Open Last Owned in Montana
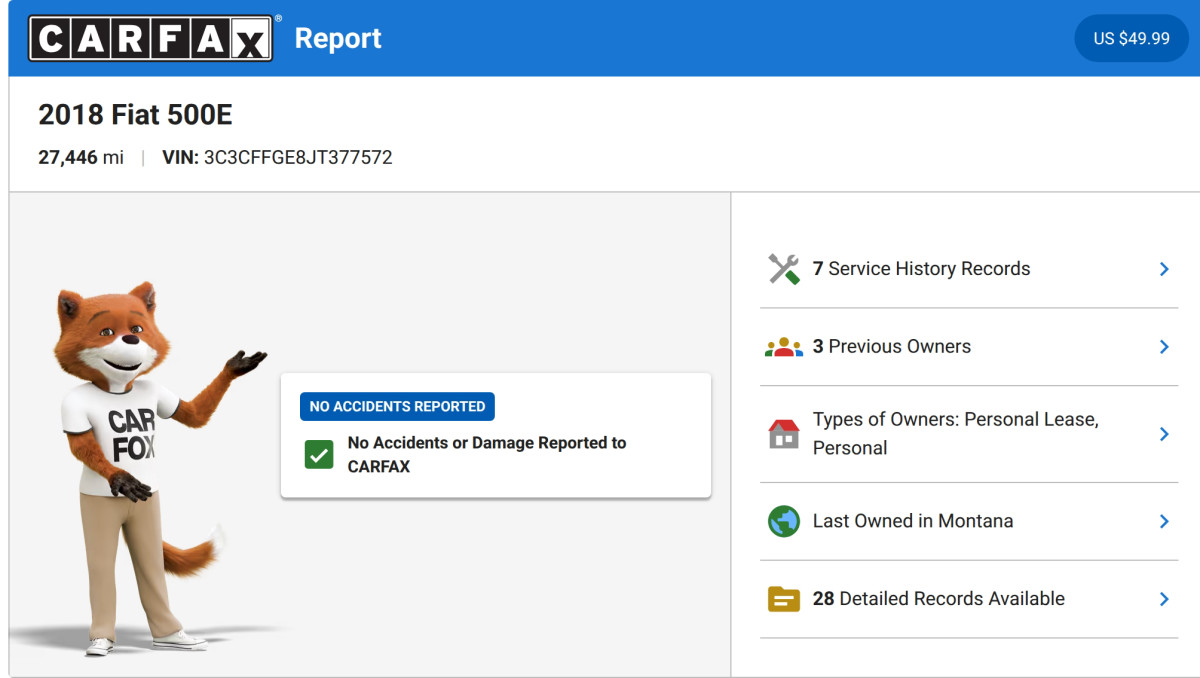This screenshot has width=1200, height=678. 969,521
